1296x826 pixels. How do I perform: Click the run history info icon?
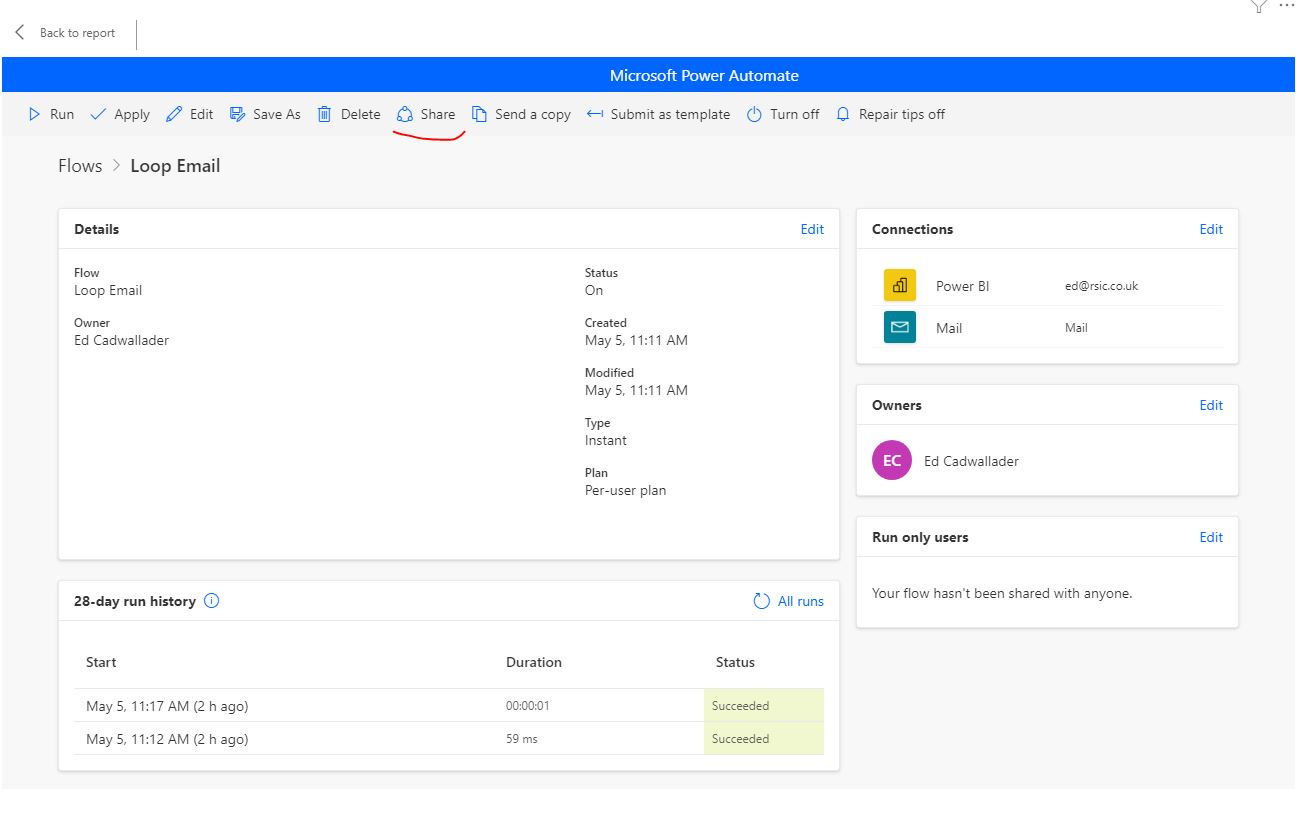[212, 601]
